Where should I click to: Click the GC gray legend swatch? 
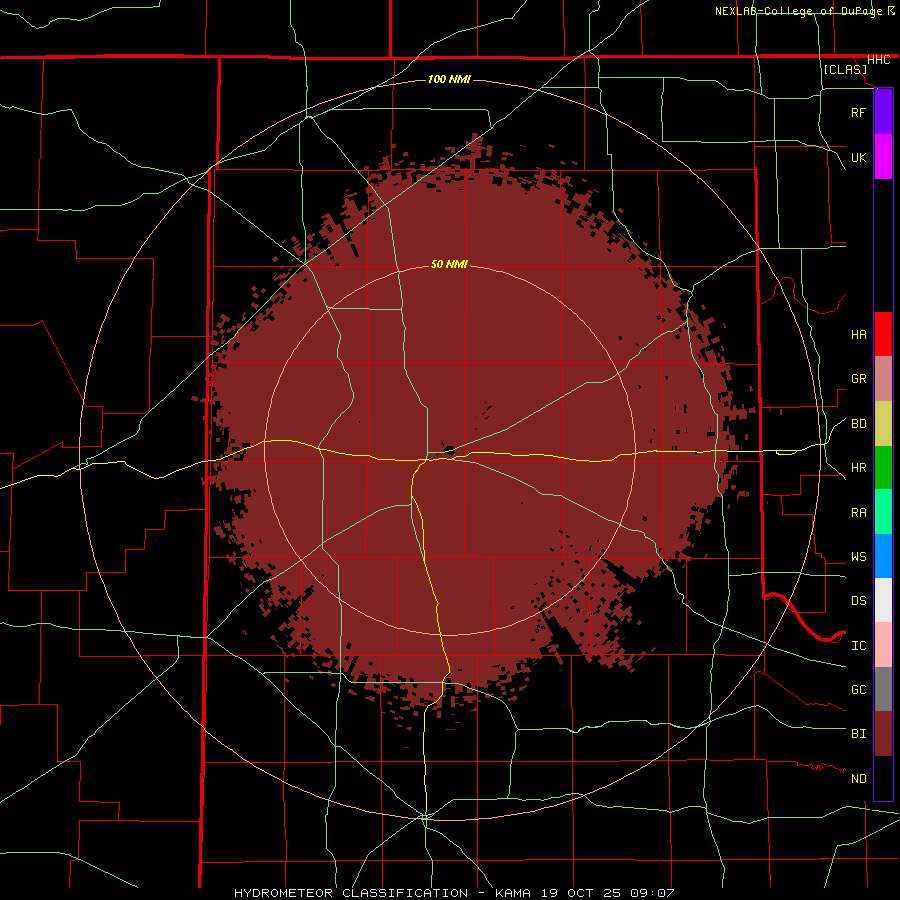click(883, 689)
